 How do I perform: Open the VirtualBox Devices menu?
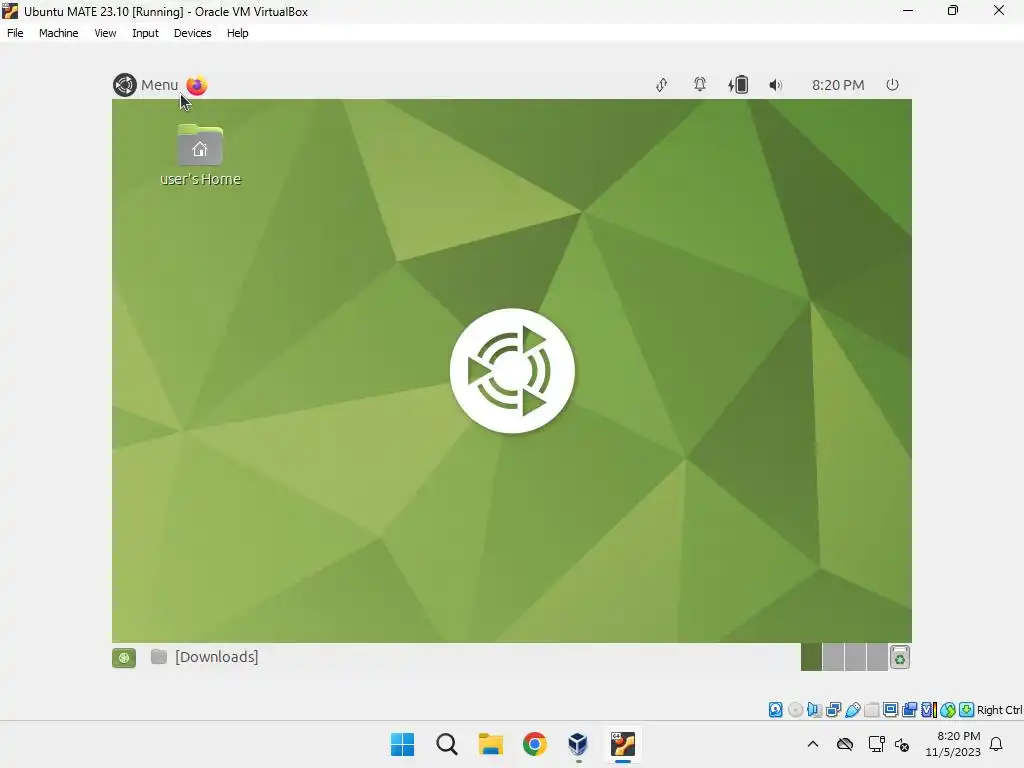pyautogui.click(x=193, y=33)
